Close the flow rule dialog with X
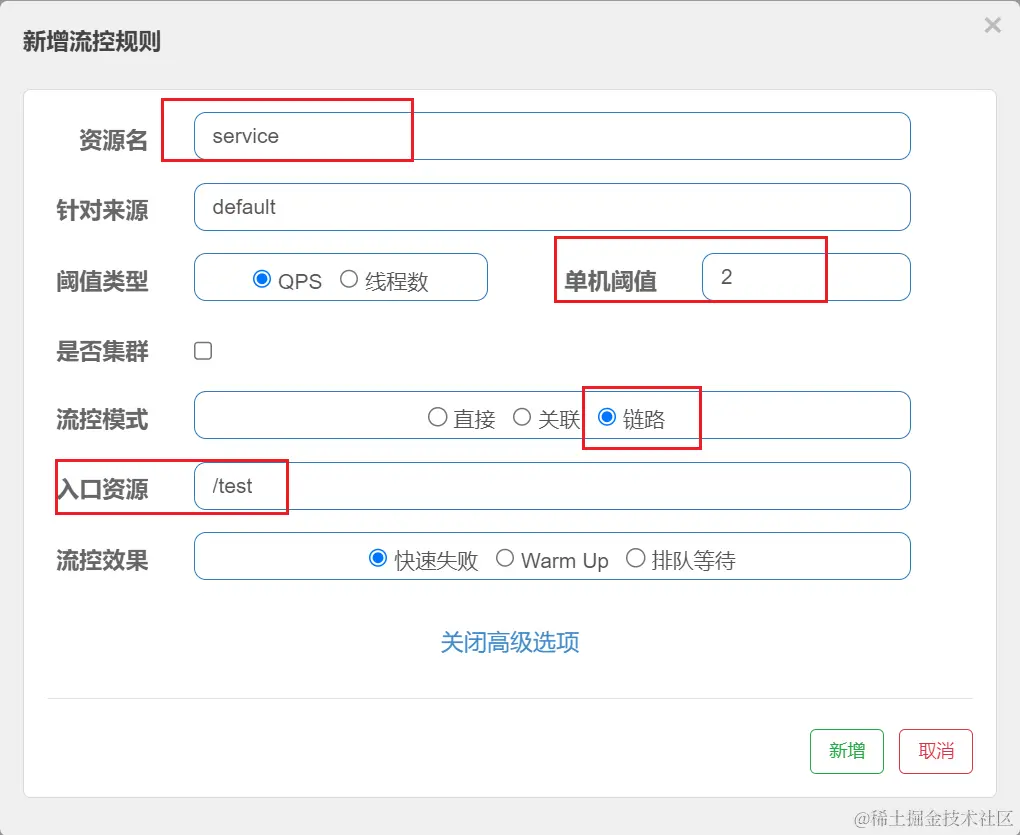 992,26
